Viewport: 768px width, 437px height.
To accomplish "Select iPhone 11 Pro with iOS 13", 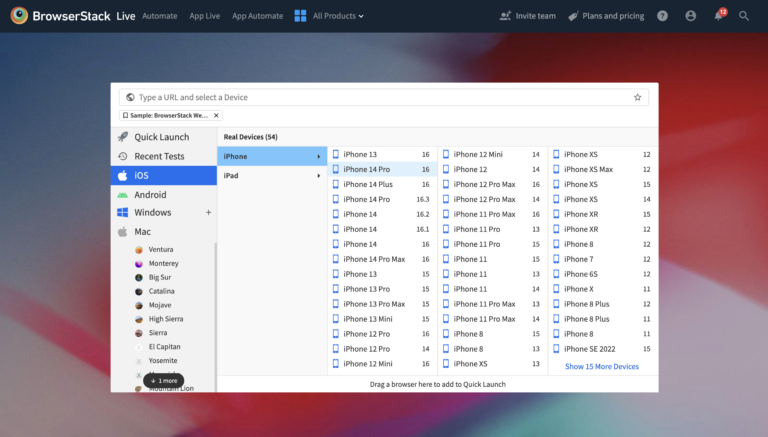I will coord(492,229).
